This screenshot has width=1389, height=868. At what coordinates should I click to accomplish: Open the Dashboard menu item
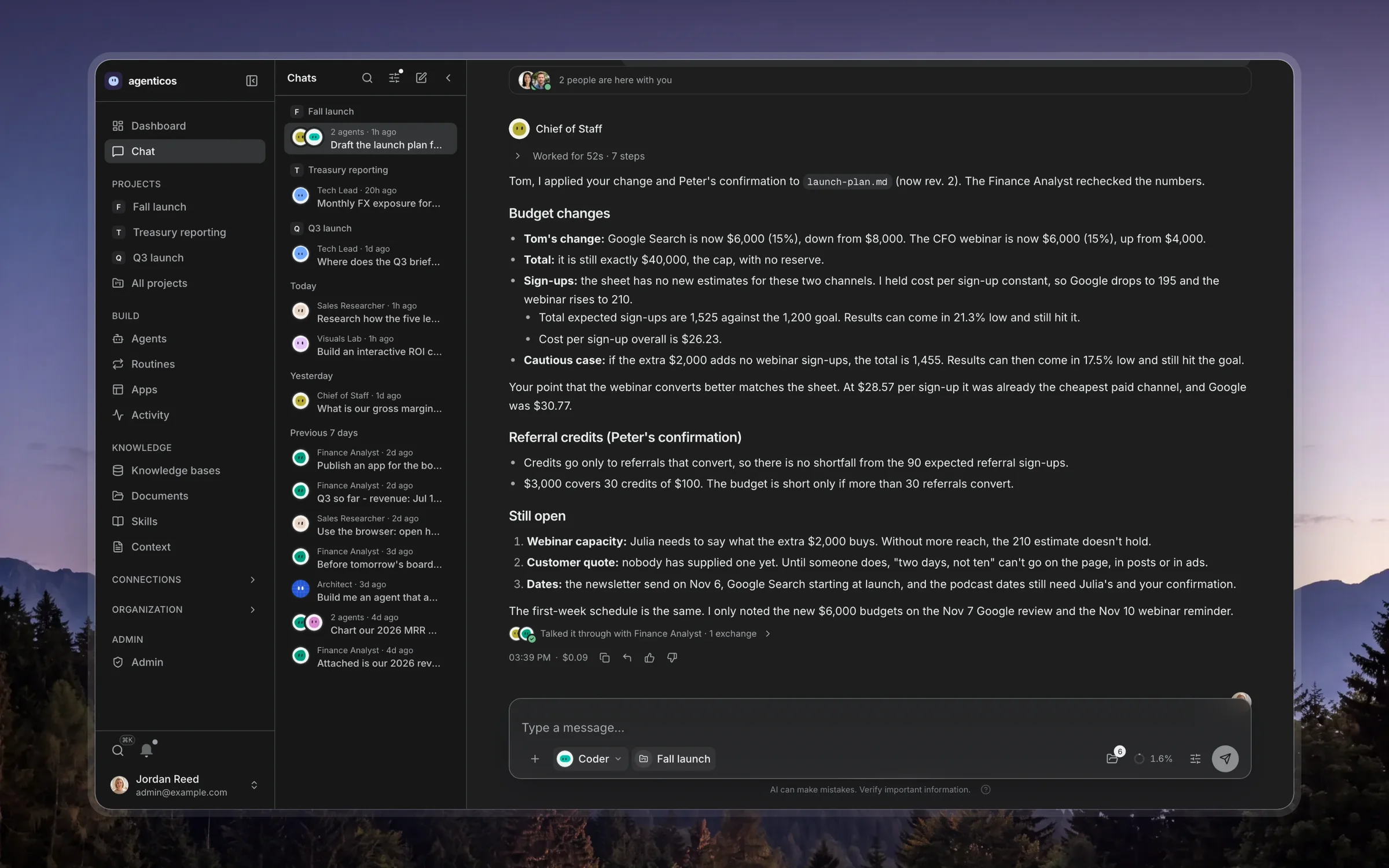point(184,126)
